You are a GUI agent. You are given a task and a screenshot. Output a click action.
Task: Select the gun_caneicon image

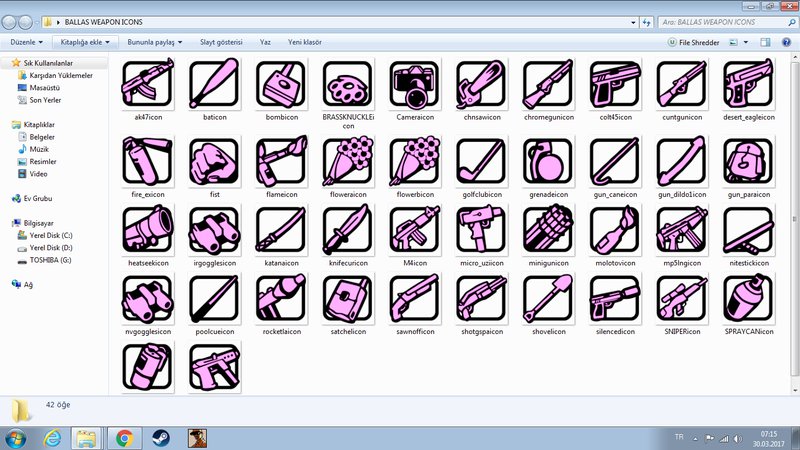[x=615, y=161]
